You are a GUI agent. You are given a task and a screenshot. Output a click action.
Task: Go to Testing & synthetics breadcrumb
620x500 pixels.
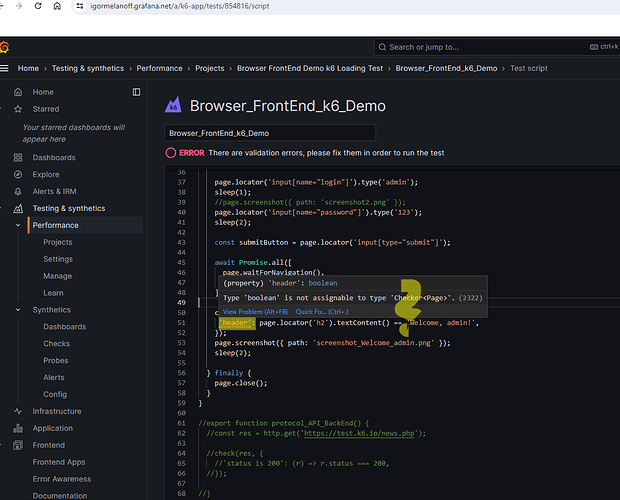88,68
